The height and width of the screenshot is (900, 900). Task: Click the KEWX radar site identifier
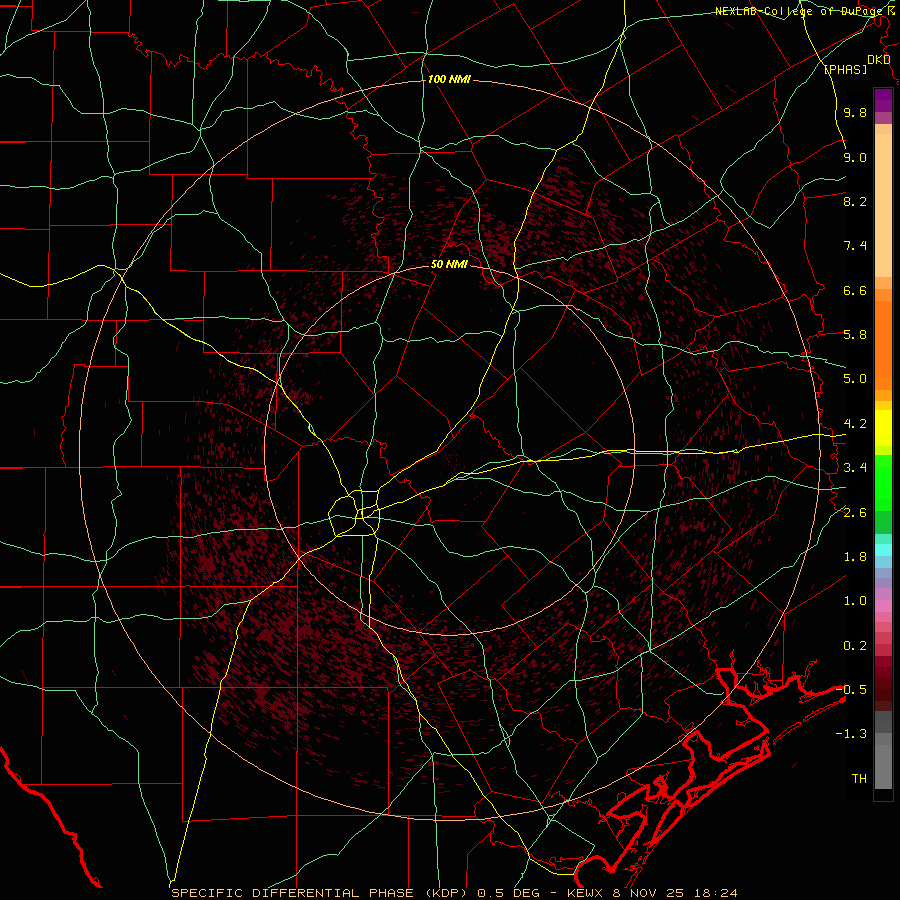[x=583, y=893]
